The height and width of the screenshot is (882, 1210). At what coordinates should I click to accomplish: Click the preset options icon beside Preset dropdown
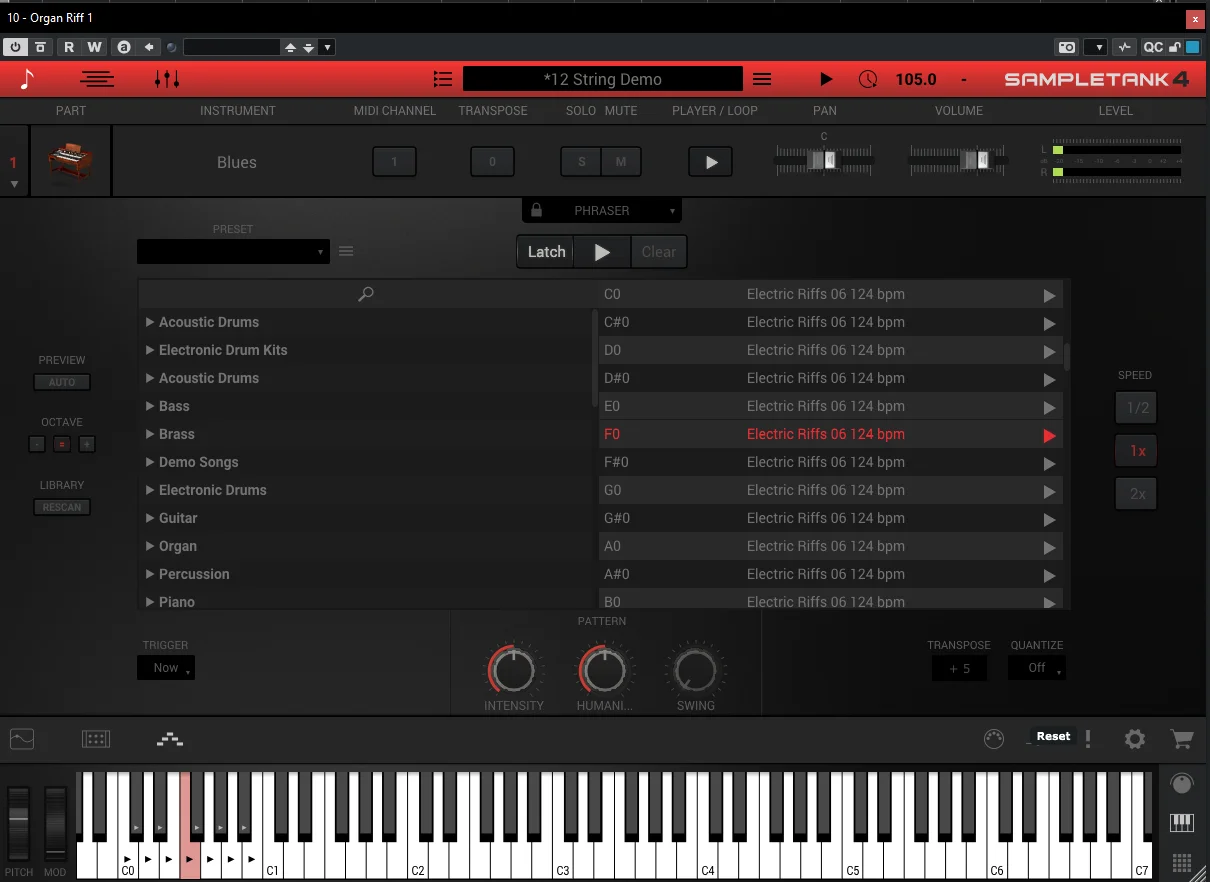(x=346, y=251)
